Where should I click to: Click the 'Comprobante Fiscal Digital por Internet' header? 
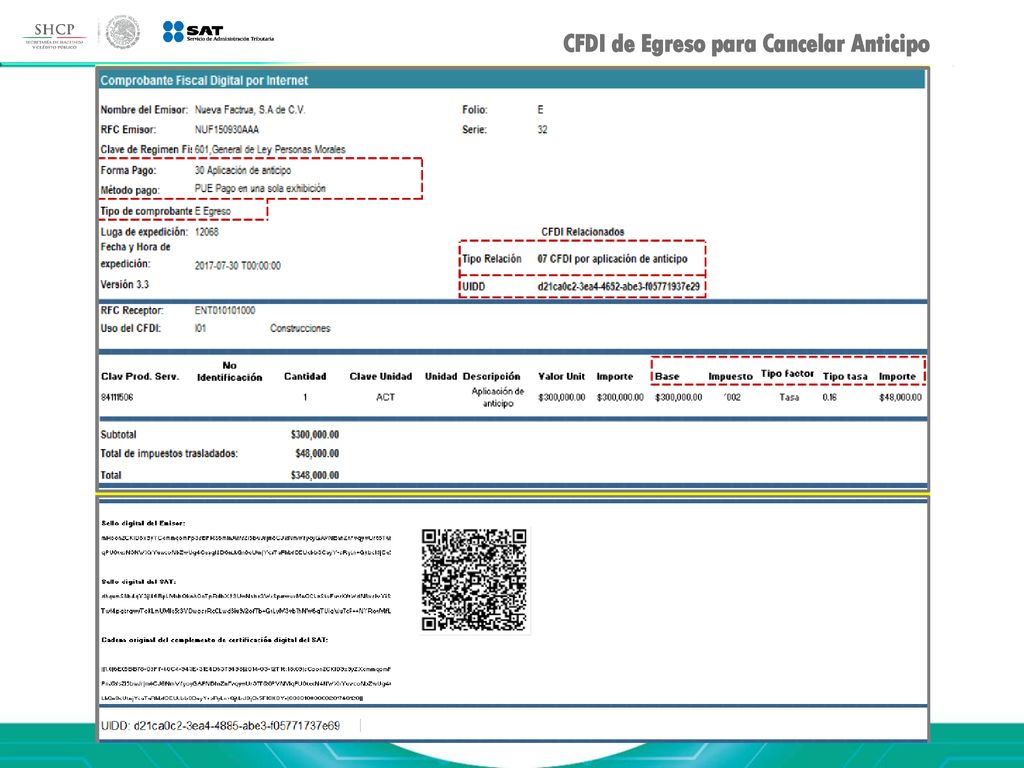coord(204,80)
